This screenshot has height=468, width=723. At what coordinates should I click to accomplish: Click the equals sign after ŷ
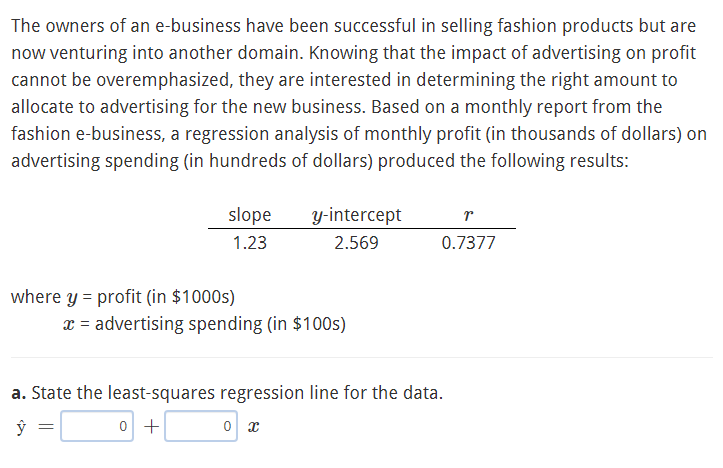pos(46,427)
